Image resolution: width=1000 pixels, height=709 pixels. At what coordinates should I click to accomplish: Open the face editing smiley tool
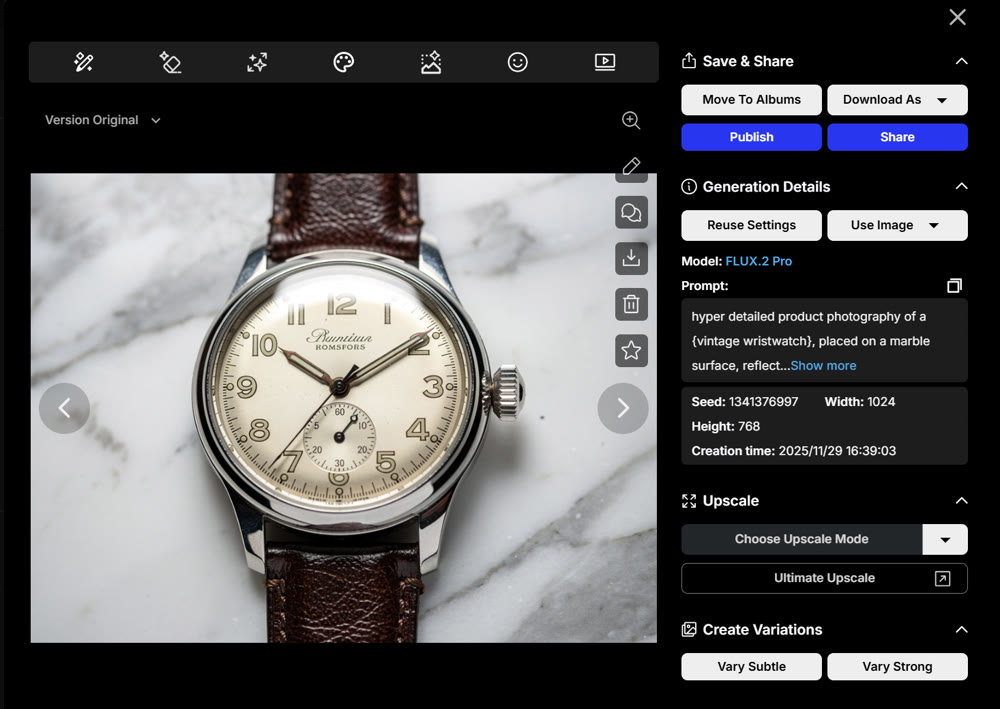517,62
